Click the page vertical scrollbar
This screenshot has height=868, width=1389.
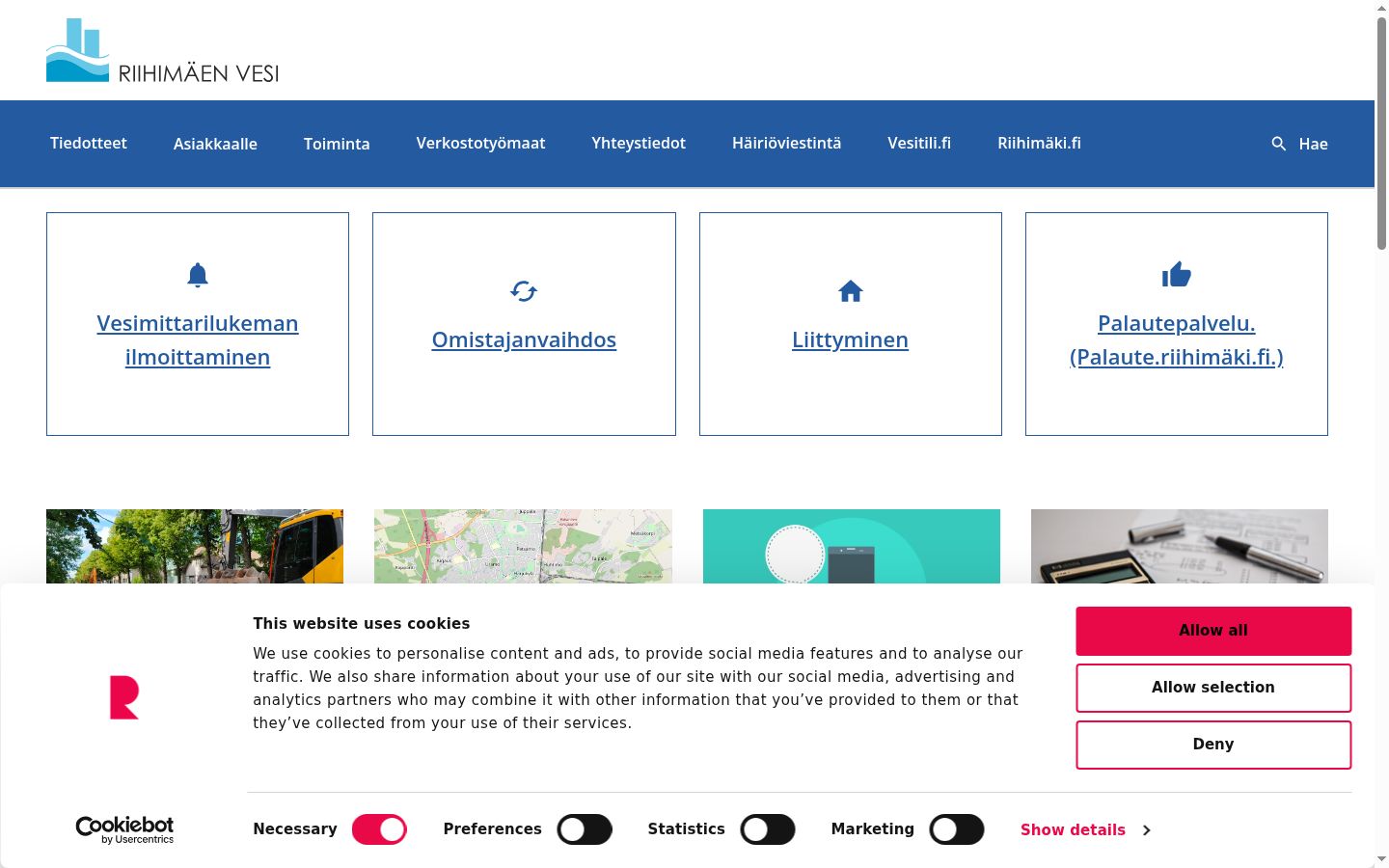pos(1381,135)
